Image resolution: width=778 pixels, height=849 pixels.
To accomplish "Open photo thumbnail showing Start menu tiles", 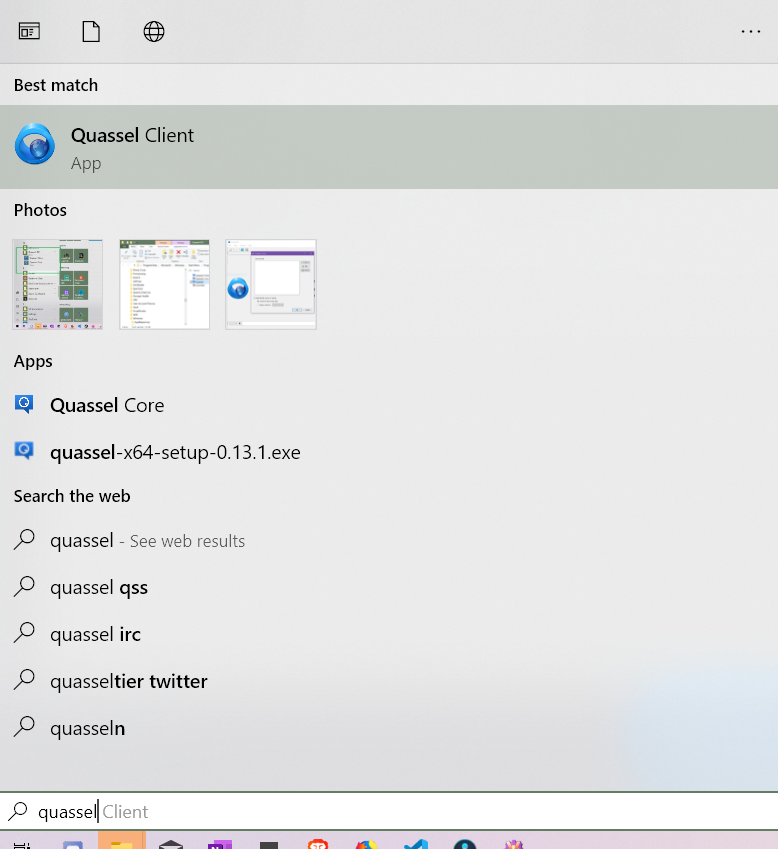I will coord(57,284).
